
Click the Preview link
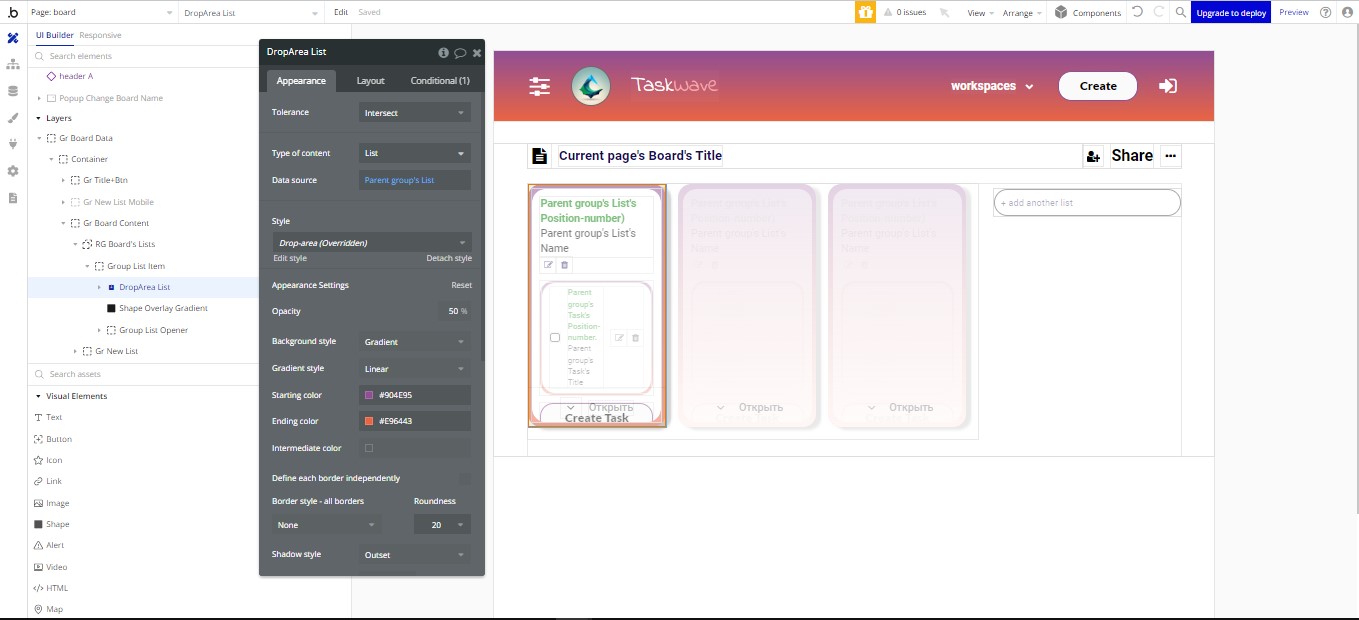coord(1293,12)
